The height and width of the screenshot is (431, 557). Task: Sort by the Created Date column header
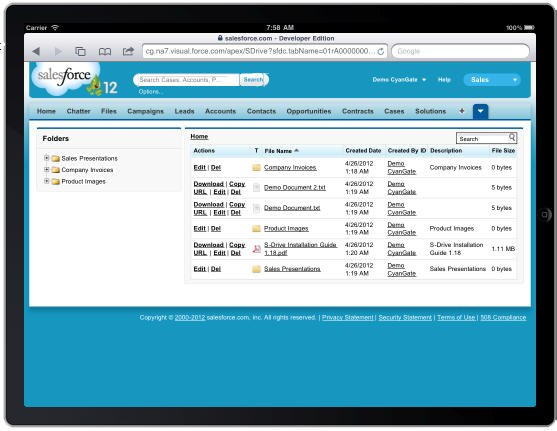[363, 151]
